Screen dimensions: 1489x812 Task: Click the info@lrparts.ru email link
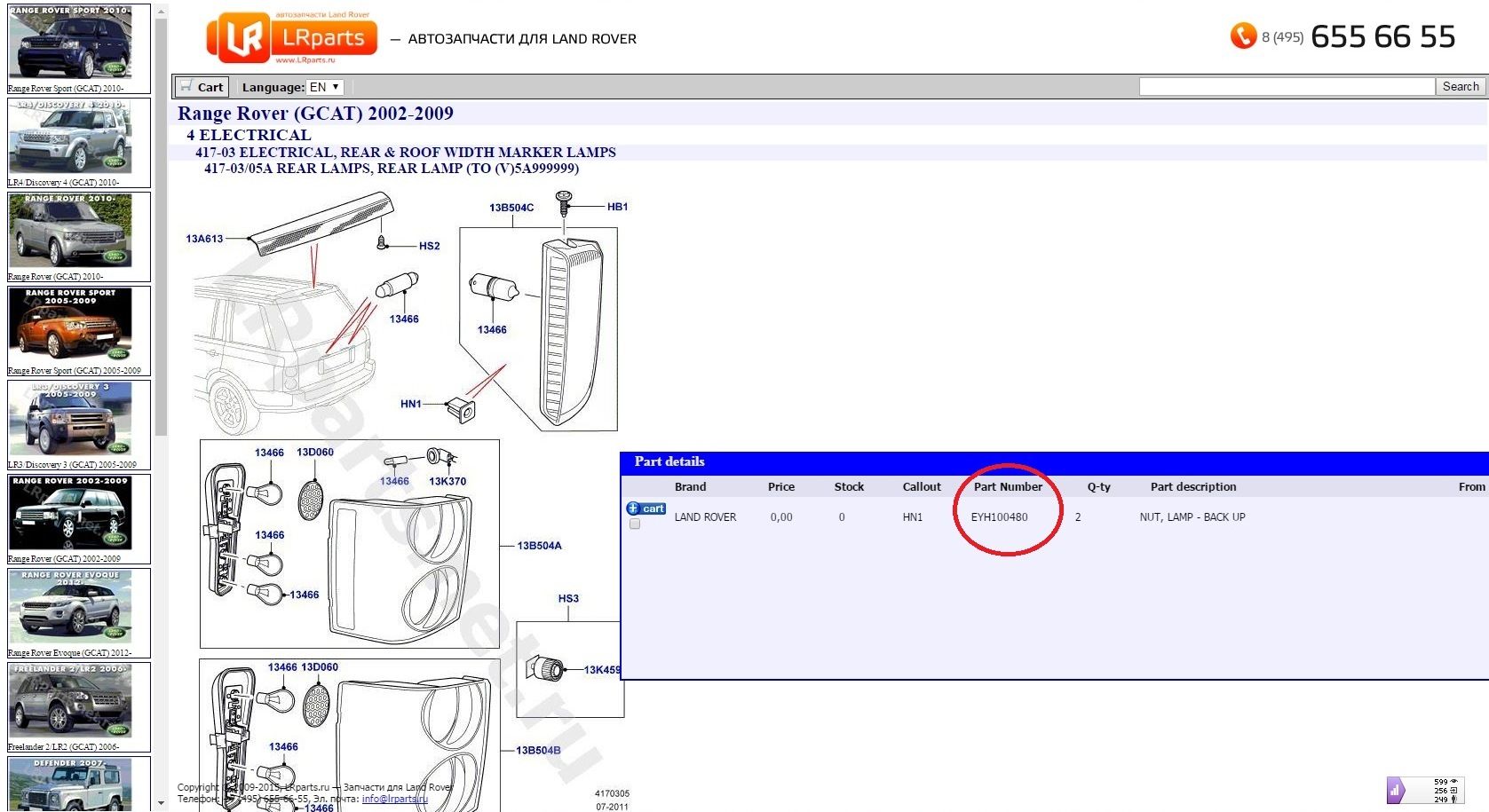click(x=395, y=799)
